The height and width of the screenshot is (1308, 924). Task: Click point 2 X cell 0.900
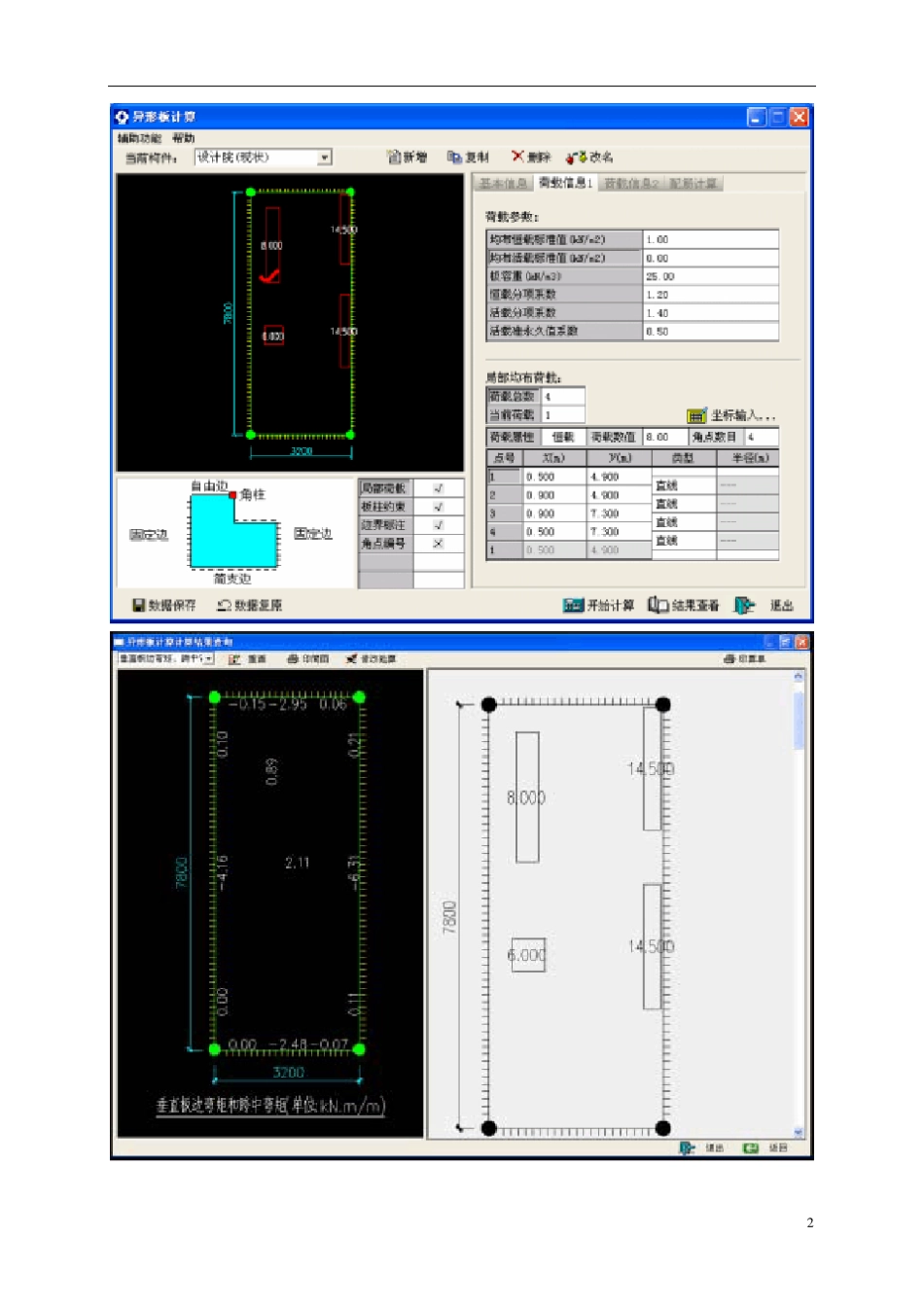555,495
